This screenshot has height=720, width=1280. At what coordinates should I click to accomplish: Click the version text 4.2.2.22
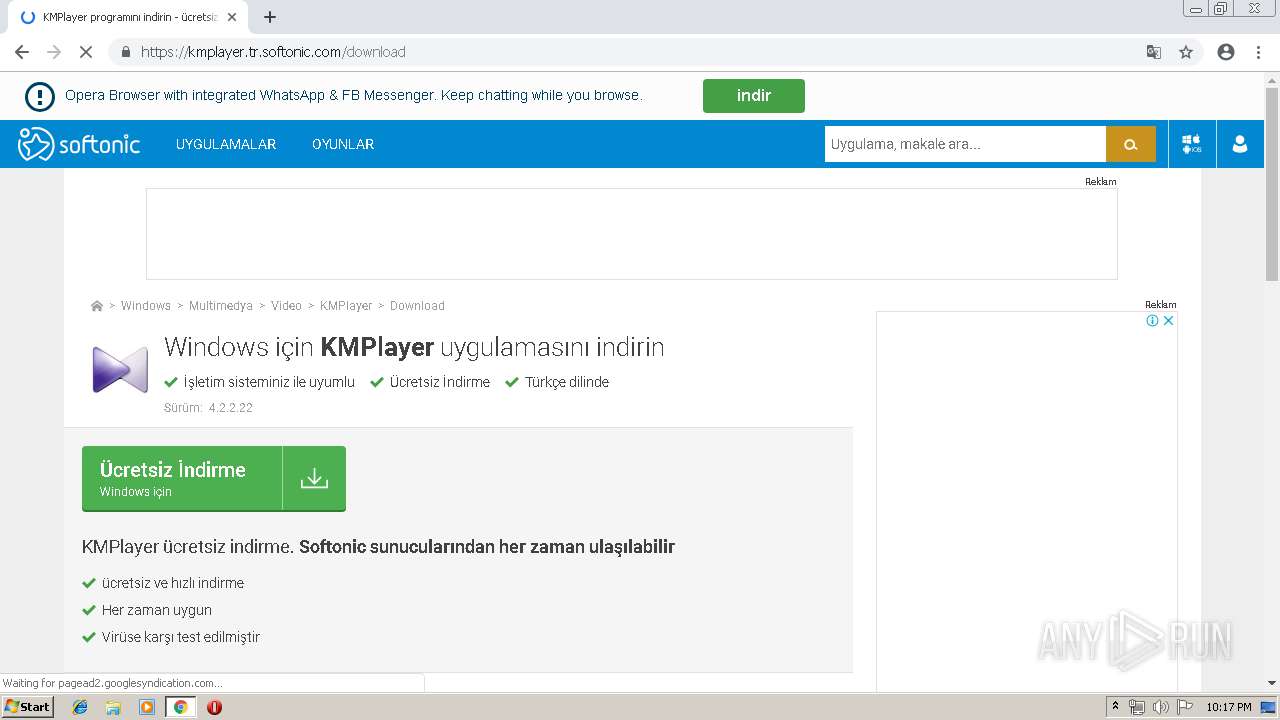(x=231, y=408)
